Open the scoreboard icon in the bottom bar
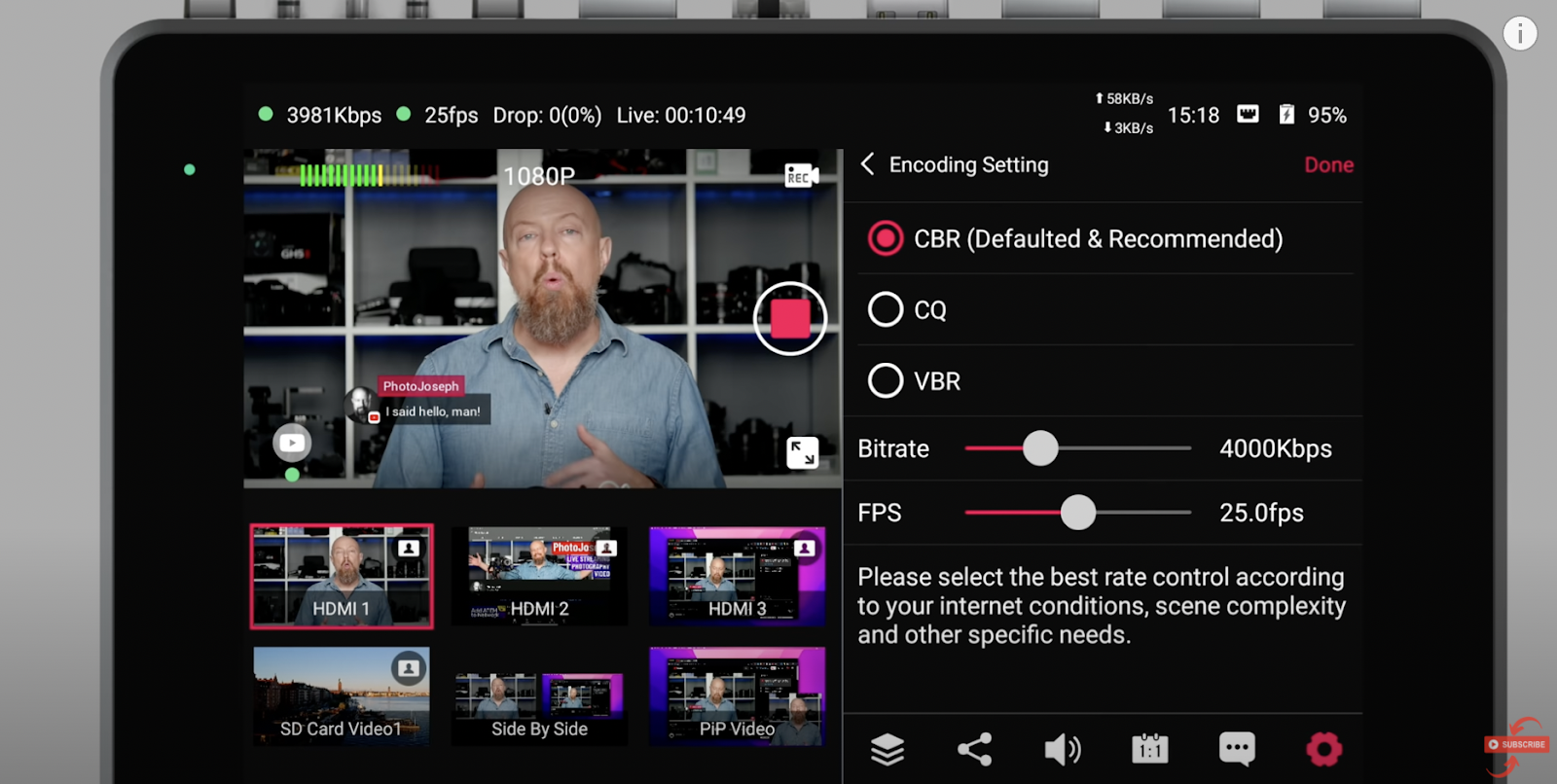Viewport: 1557px width, 784px height. click(x=1149, y=749)
